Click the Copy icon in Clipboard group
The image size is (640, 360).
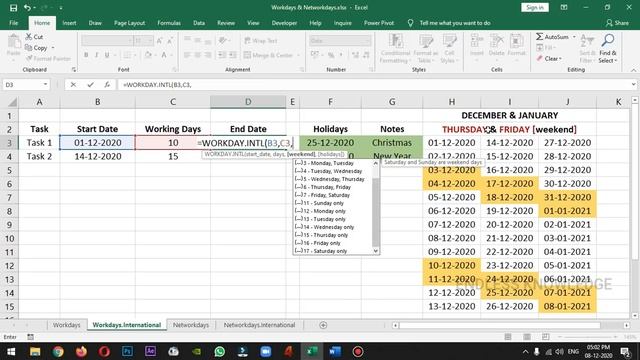point(29,48)
